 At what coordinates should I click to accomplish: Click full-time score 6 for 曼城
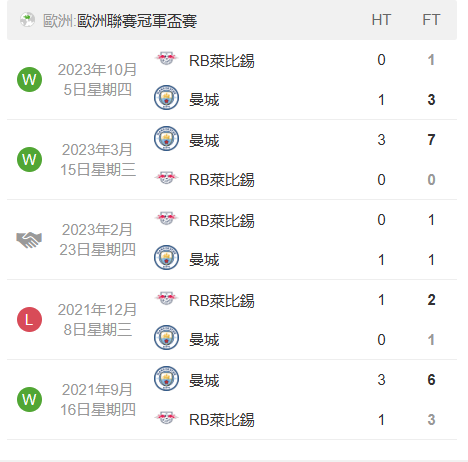click(431, 380)
